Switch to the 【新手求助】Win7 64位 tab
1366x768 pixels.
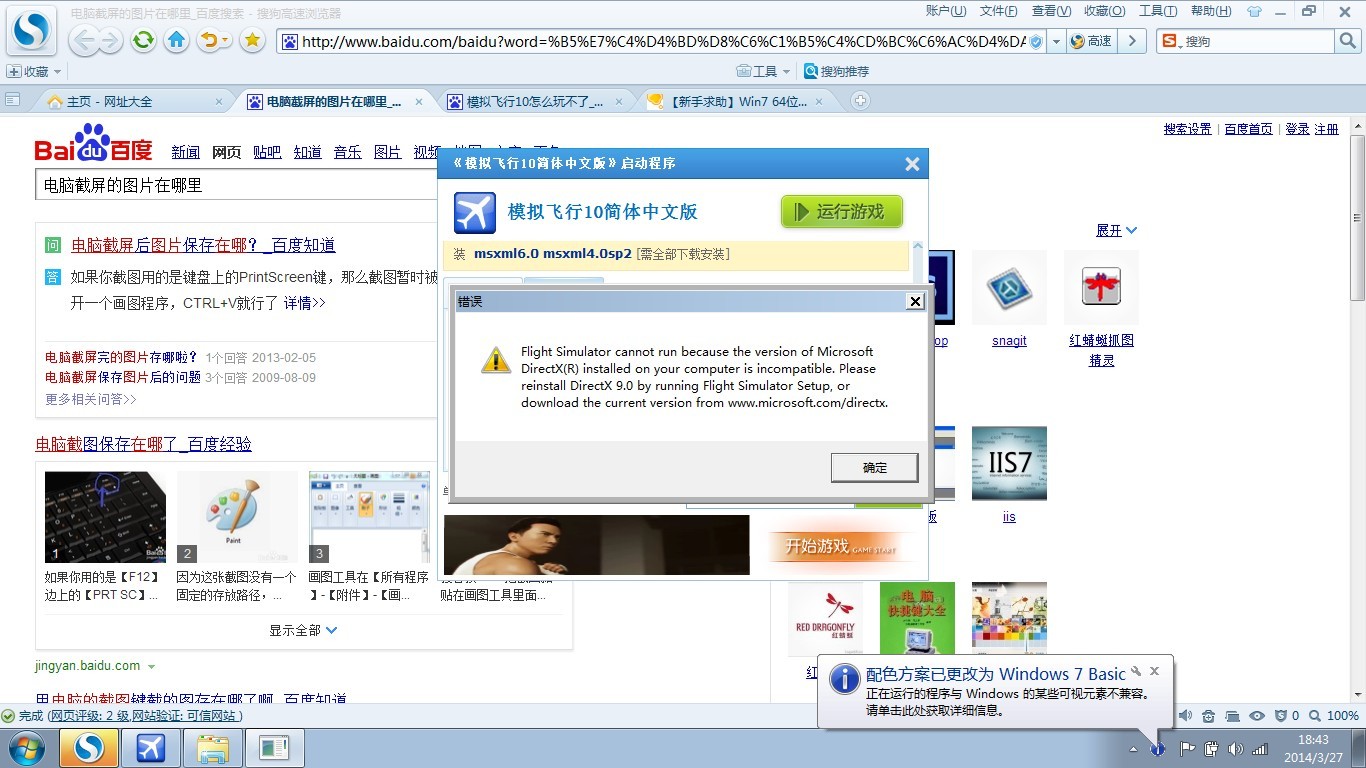click(x=739, y=102)
